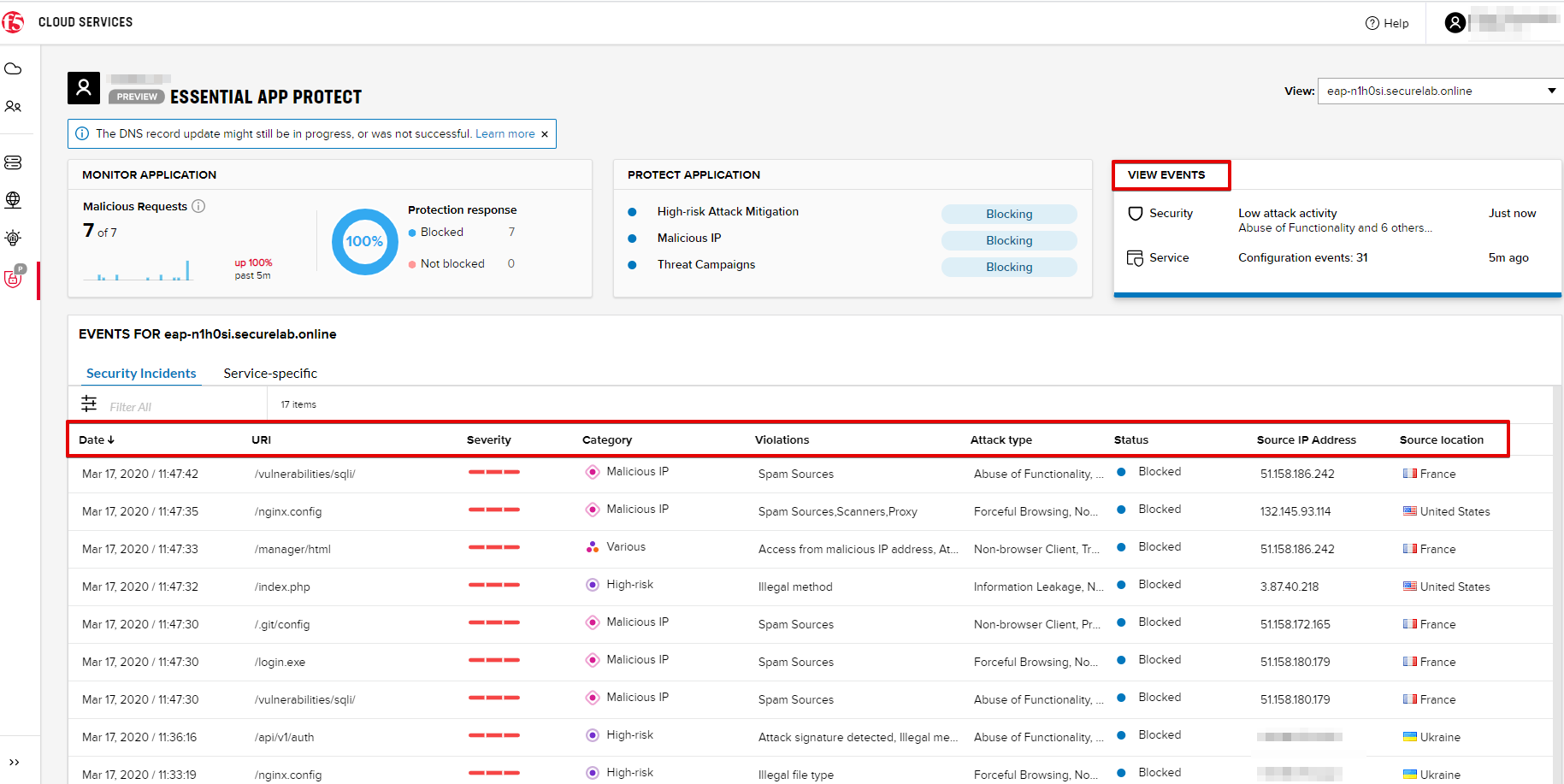Screen dimensions: 1564x784
Task: Sort by URI column header
Action: click(261, 439)
